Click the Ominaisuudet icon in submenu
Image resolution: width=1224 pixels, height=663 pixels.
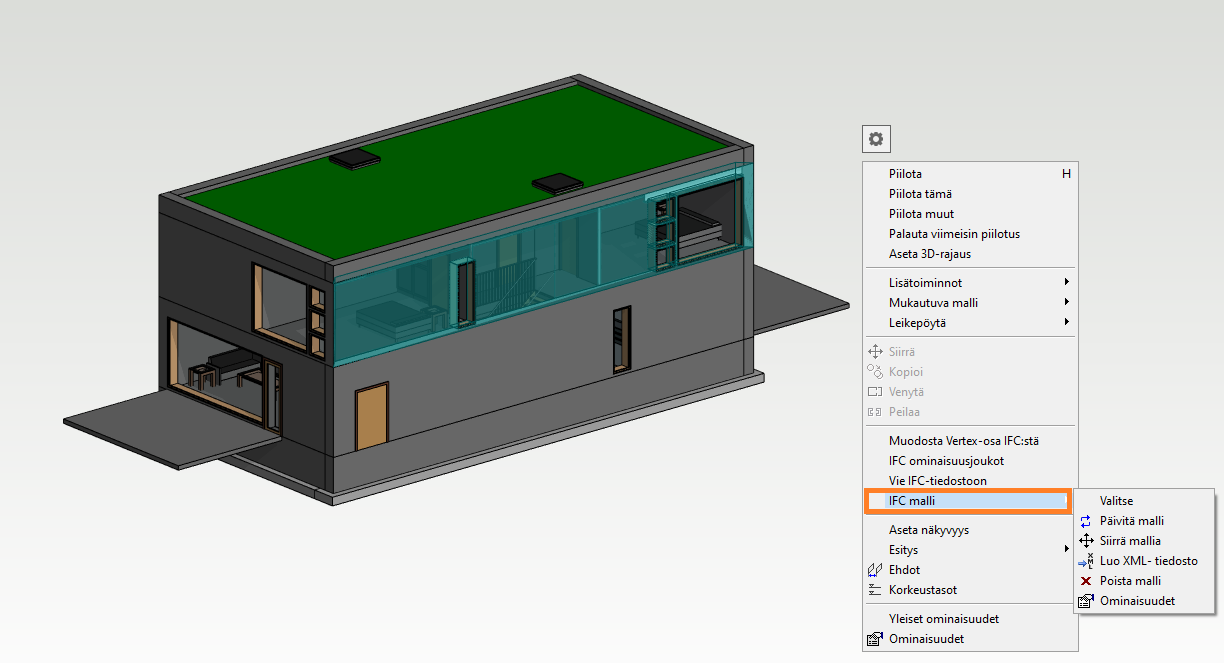[1086, 601]
